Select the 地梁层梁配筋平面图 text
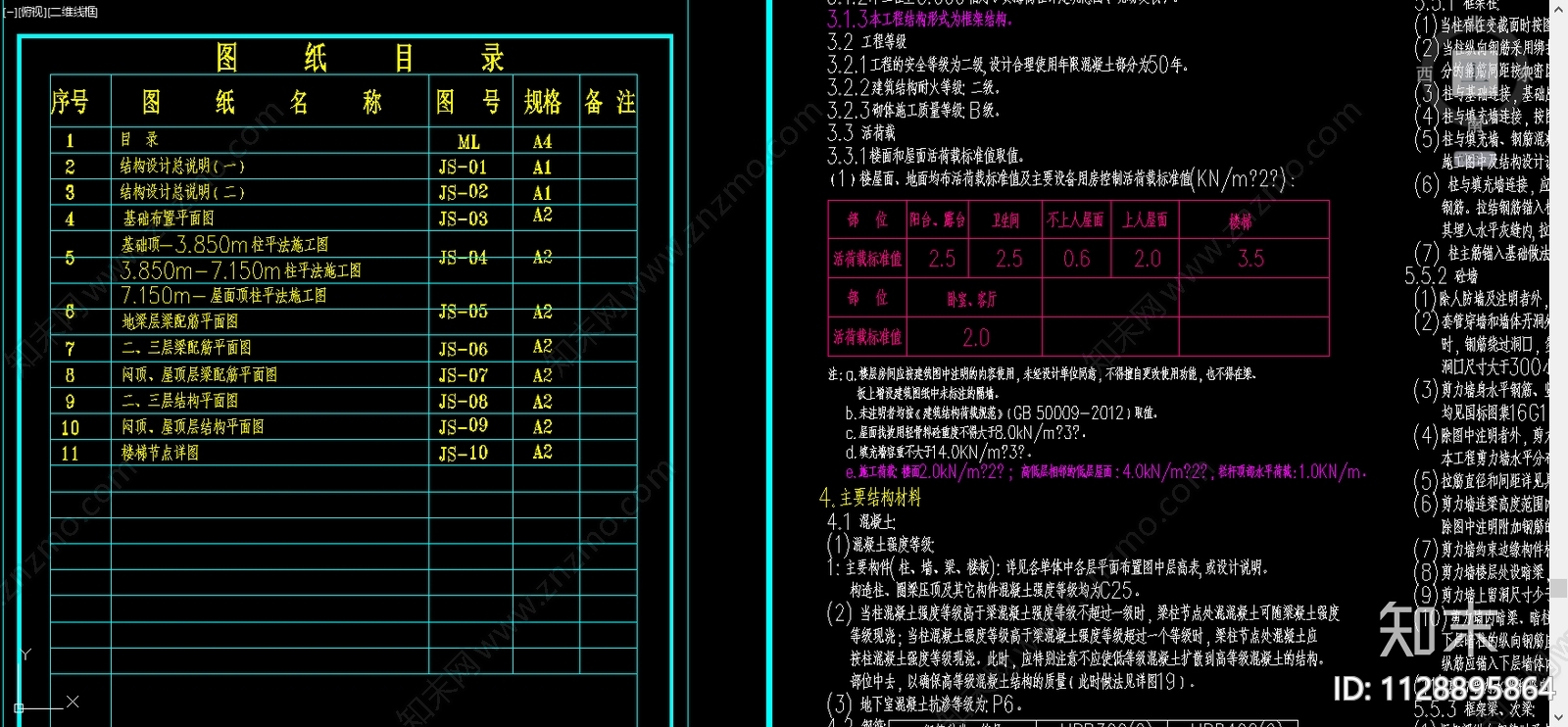The width and height of the screenshot is (1568, 727). click(179, 321)
